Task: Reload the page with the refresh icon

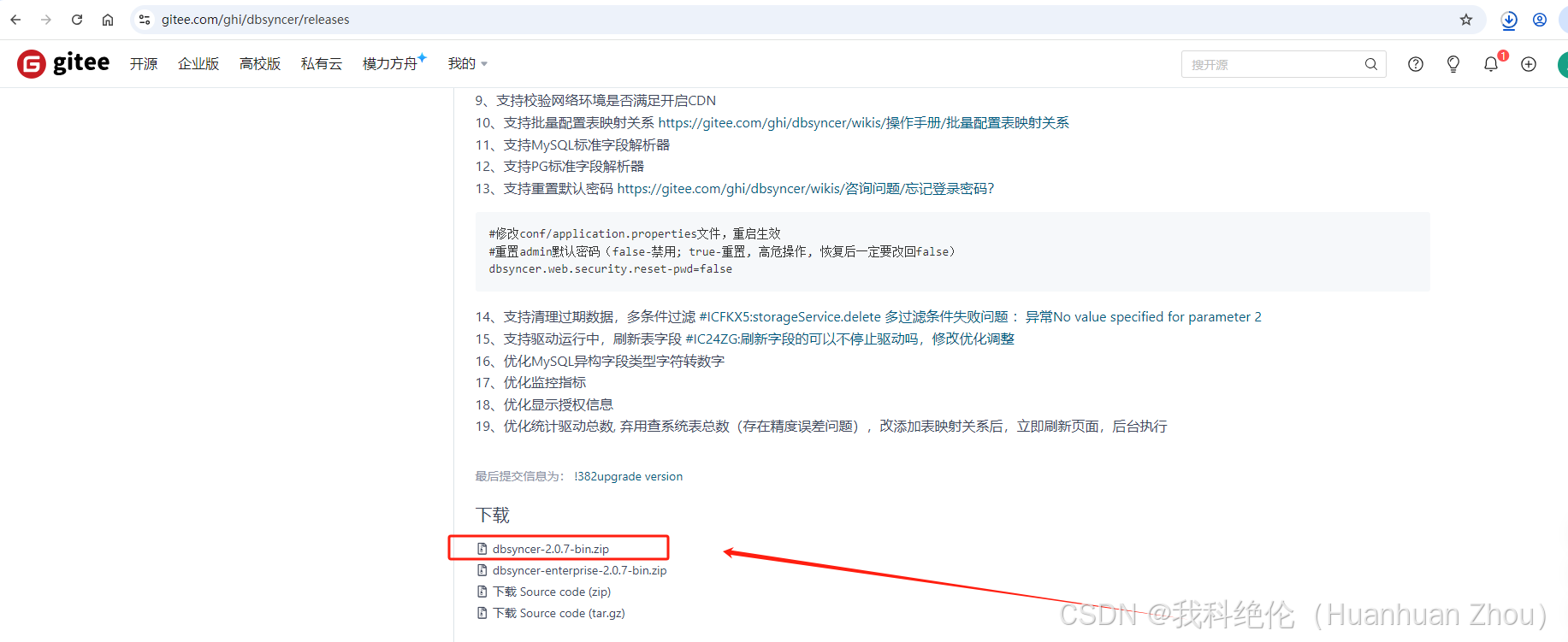Action: click(x=77, y=20)
